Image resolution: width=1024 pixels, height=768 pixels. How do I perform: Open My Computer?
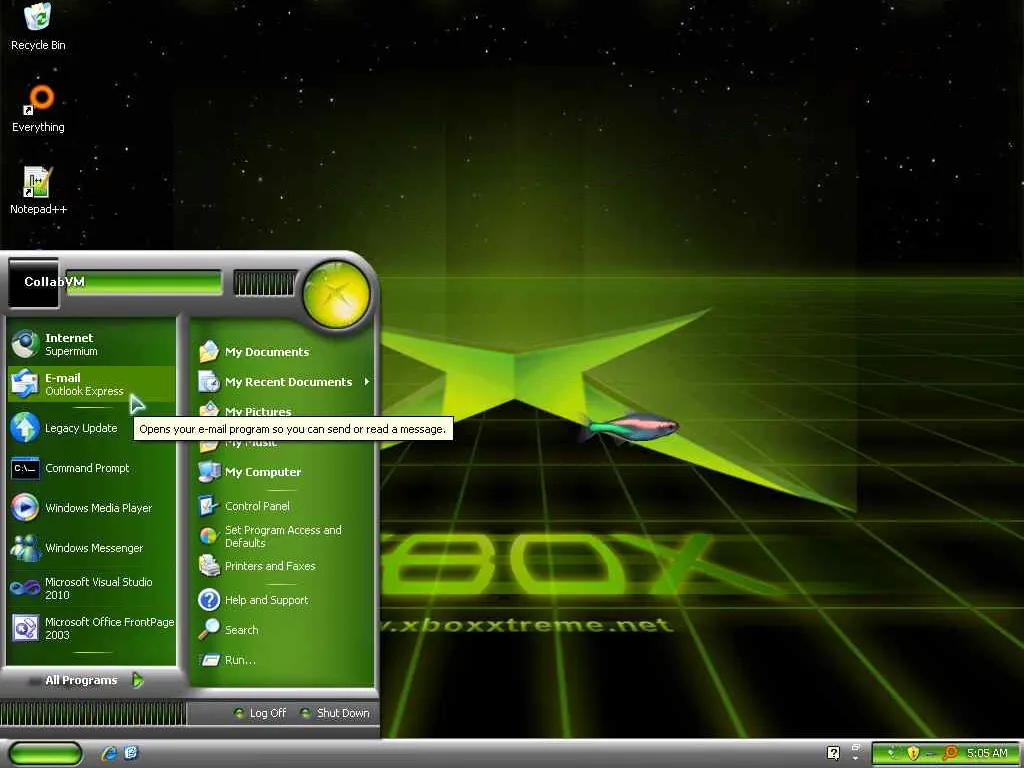coord(284,472)
